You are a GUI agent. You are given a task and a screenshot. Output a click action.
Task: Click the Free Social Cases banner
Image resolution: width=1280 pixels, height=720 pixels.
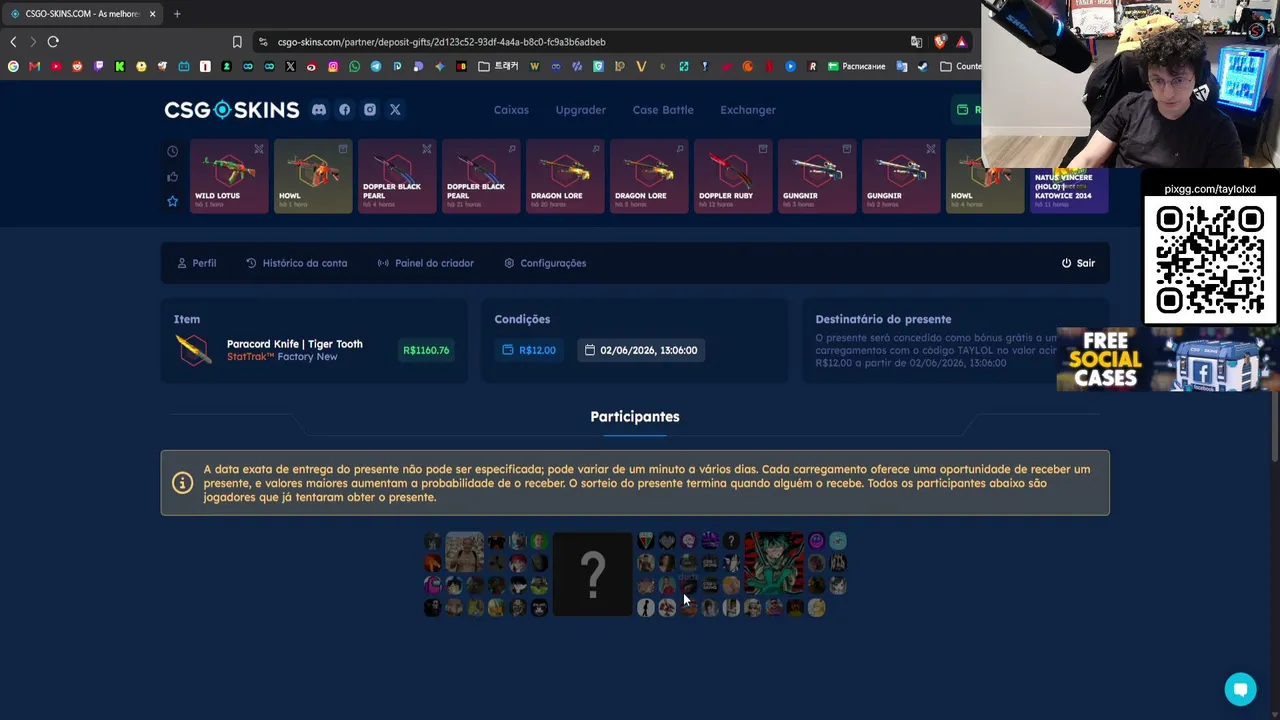pyautogui.click(x=1168, y=359)
